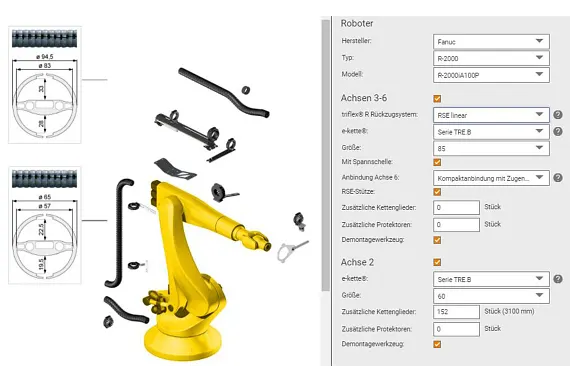Image resolution: width=570 pixels, height=380 pixels.
Task: Toggle Demontagewerkzeug checkbox under Achse 2
Action: pos(437,344)
